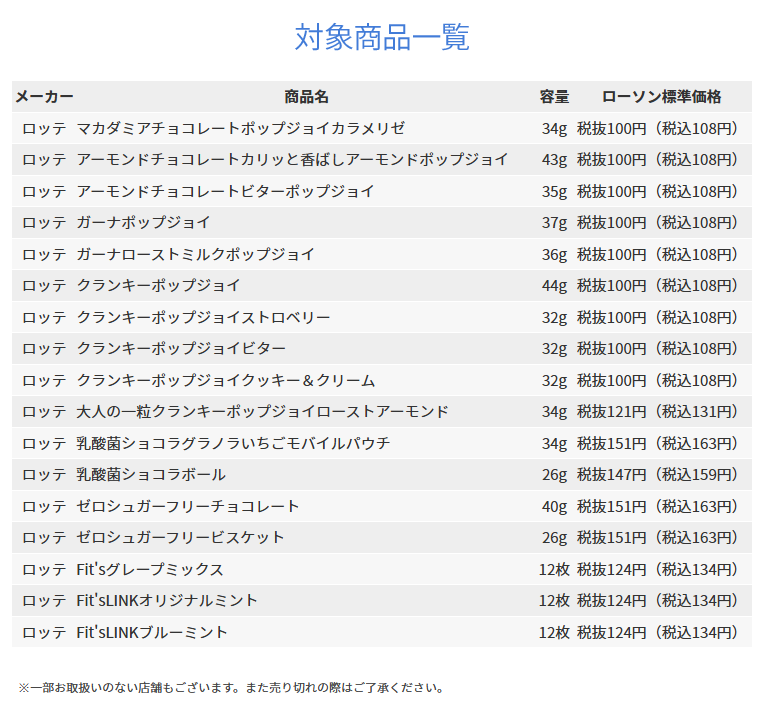The height and width of the screenshot is (711, 764).
Task: Click 26g capacity in 乳酸菌ショコラボール row
Action: click(554, 474)
